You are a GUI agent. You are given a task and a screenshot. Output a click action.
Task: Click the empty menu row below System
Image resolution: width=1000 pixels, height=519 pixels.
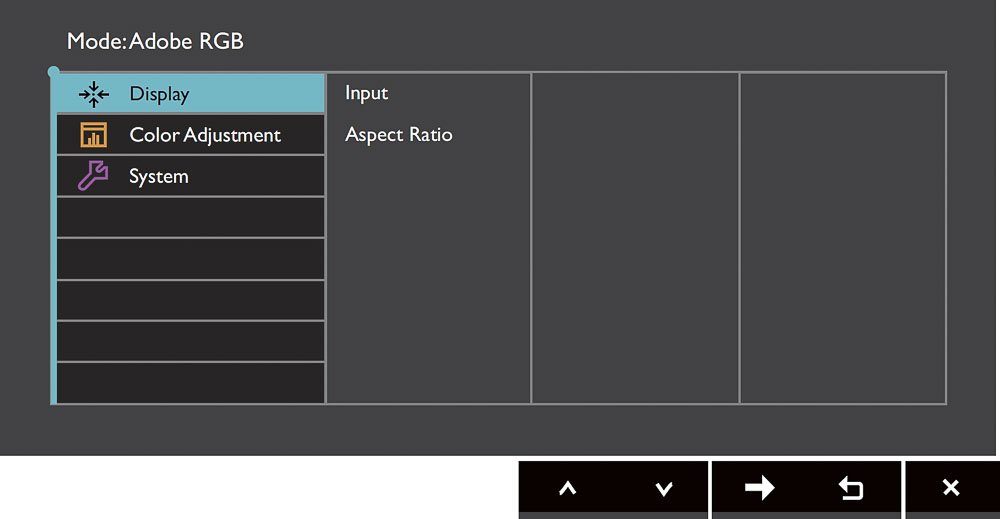click(191, 217)
